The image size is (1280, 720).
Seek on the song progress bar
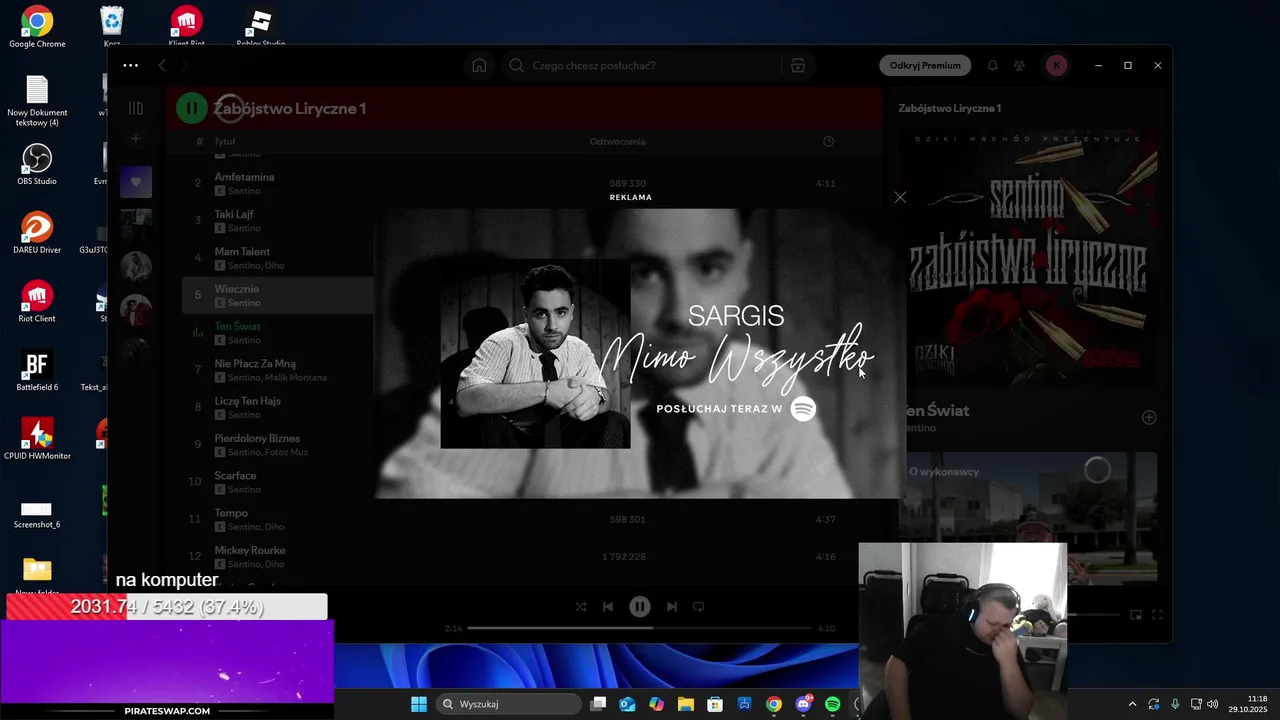640,628
